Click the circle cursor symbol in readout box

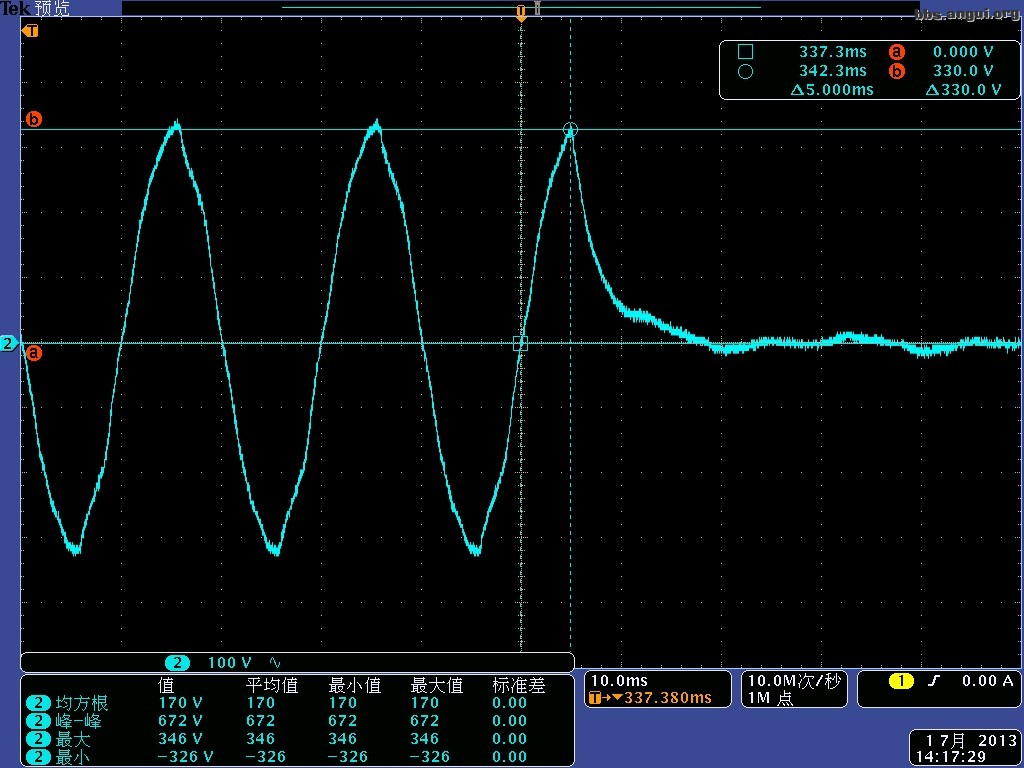744,71
